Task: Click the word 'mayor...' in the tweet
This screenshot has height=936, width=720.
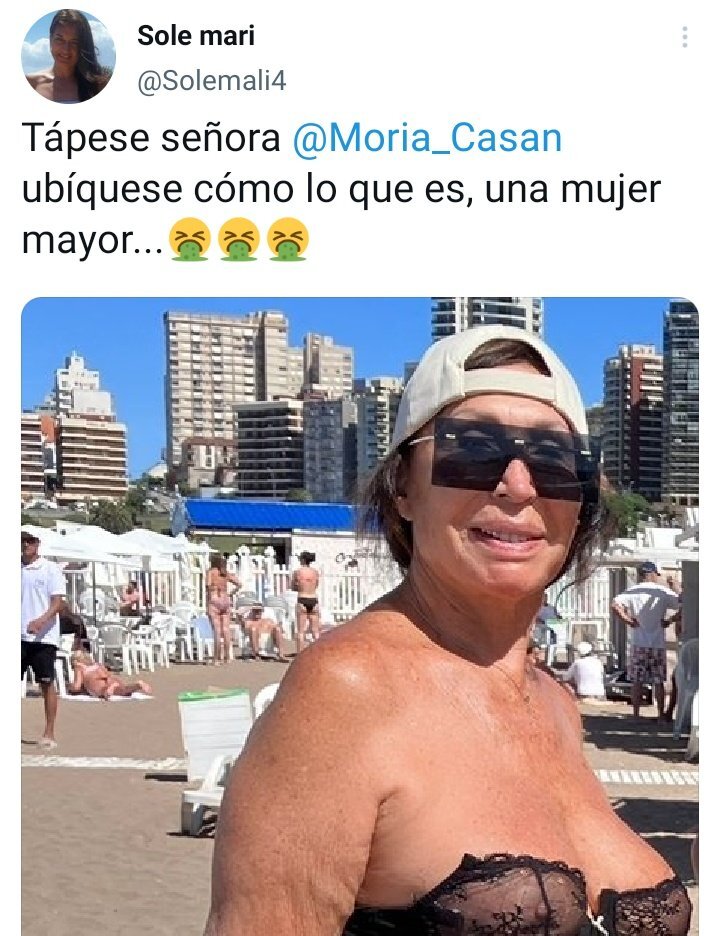Action: pos(92,241)
